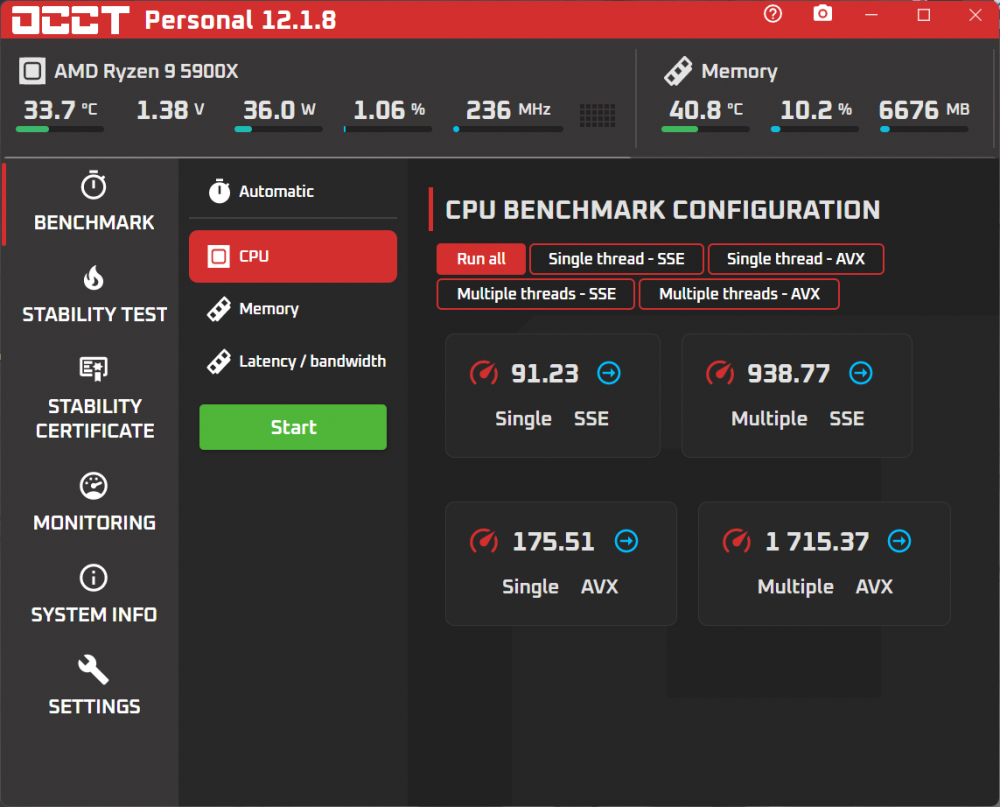Viewport: 1000px width, 807px height.
Task: Open details arrow for Single SSE score
Action: [608, 373]
